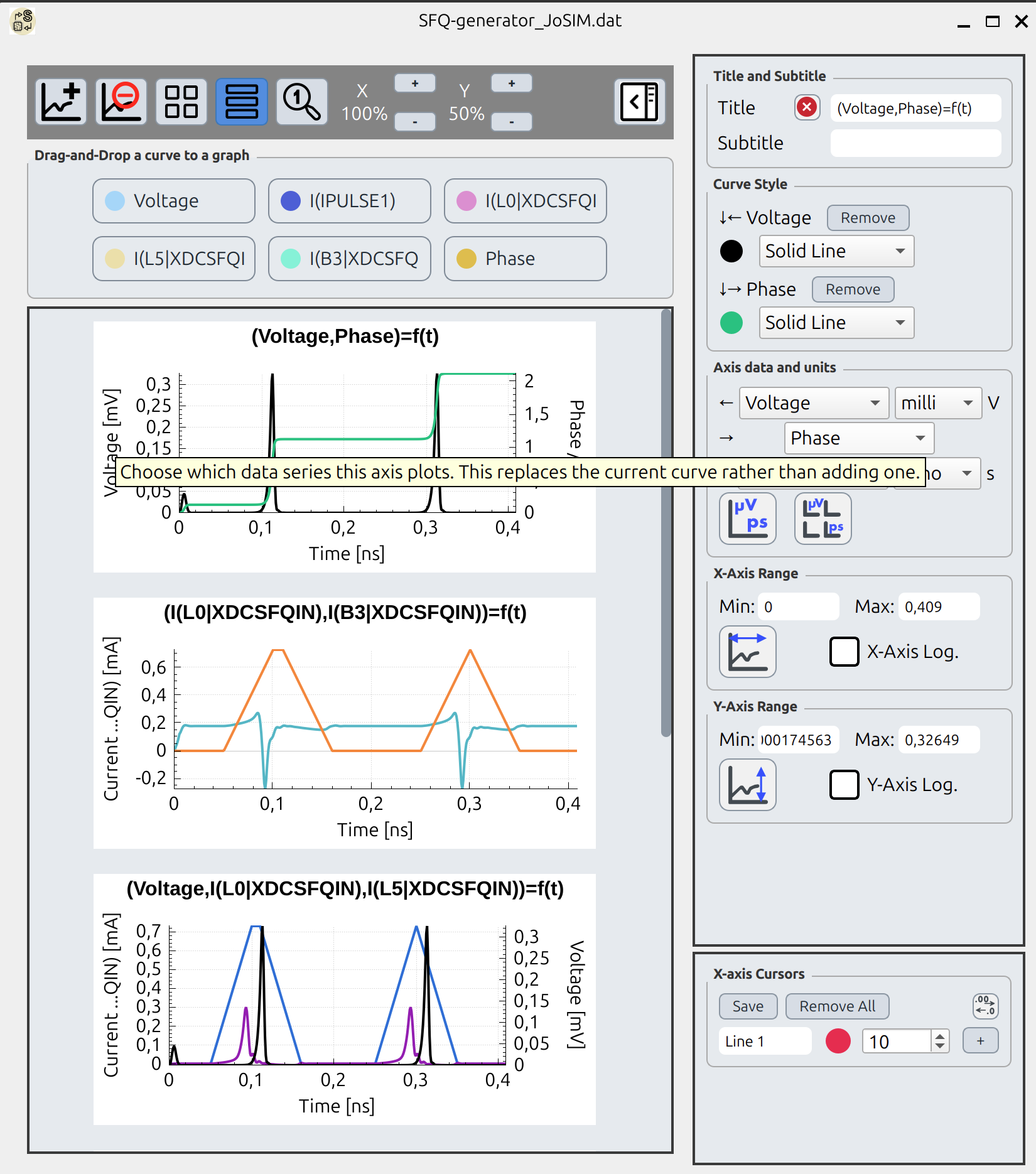Click the Voltage direction arrow icon

pos(731,218)
